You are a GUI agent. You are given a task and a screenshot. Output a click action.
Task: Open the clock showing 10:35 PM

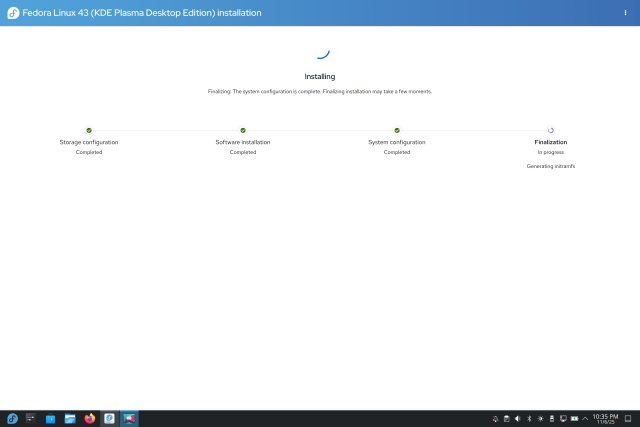point(605,418)
